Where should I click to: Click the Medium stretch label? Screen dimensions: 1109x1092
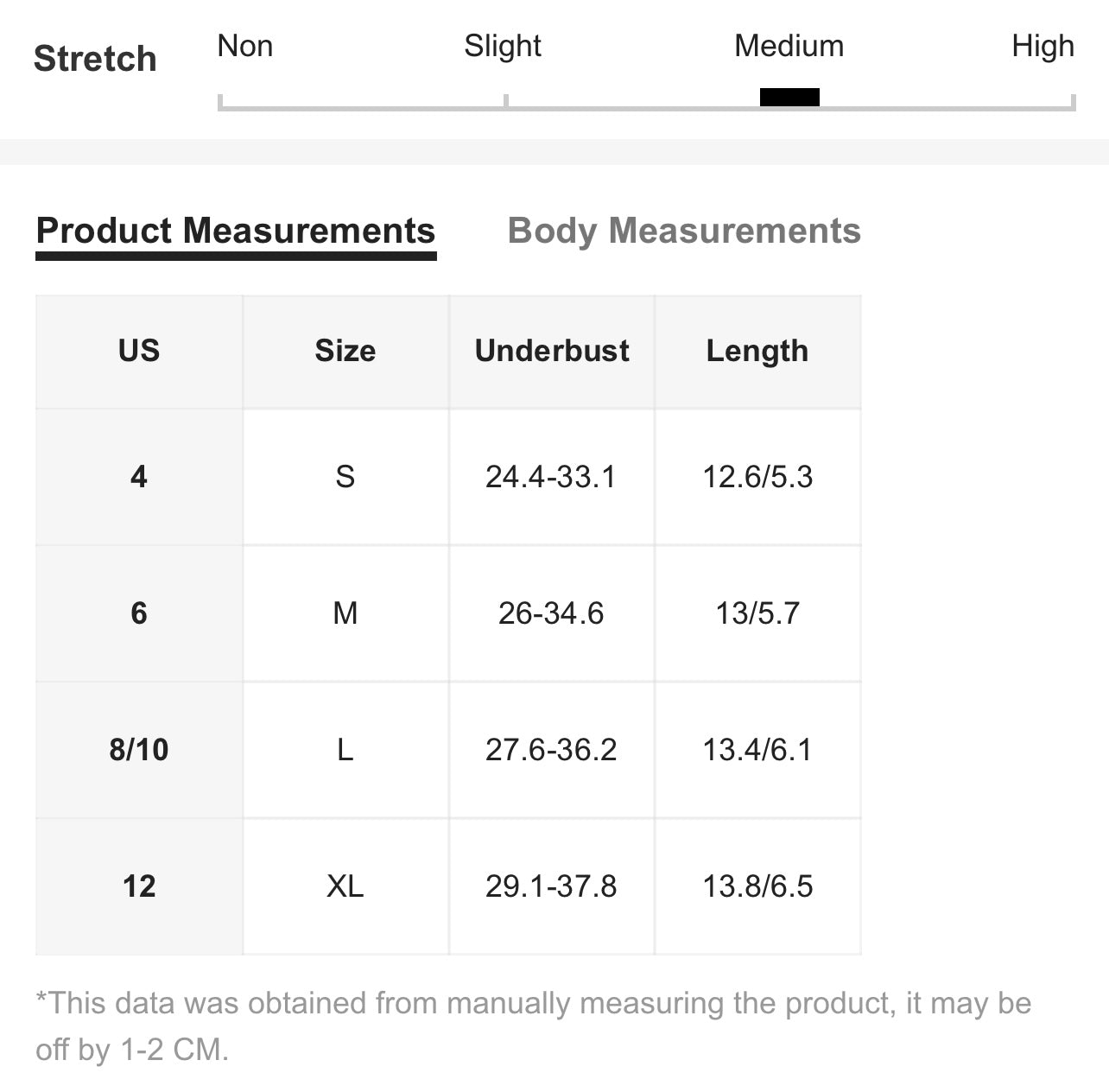tap(789, 46)
